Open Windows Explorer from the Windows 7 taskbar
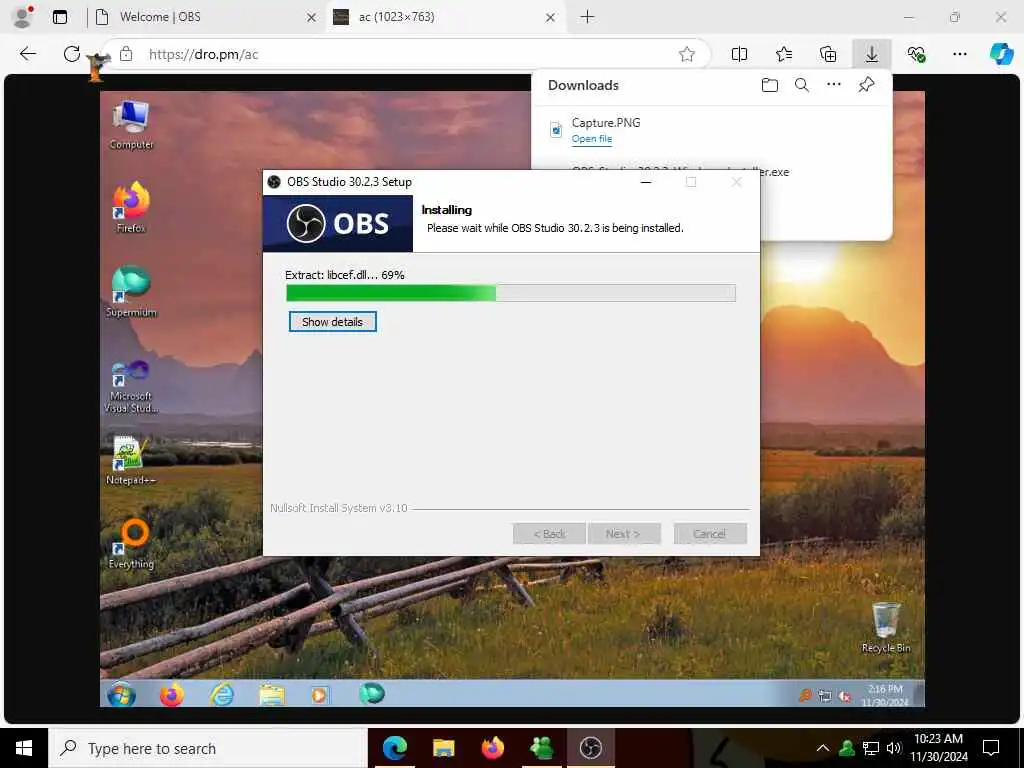 coord(272,694)
